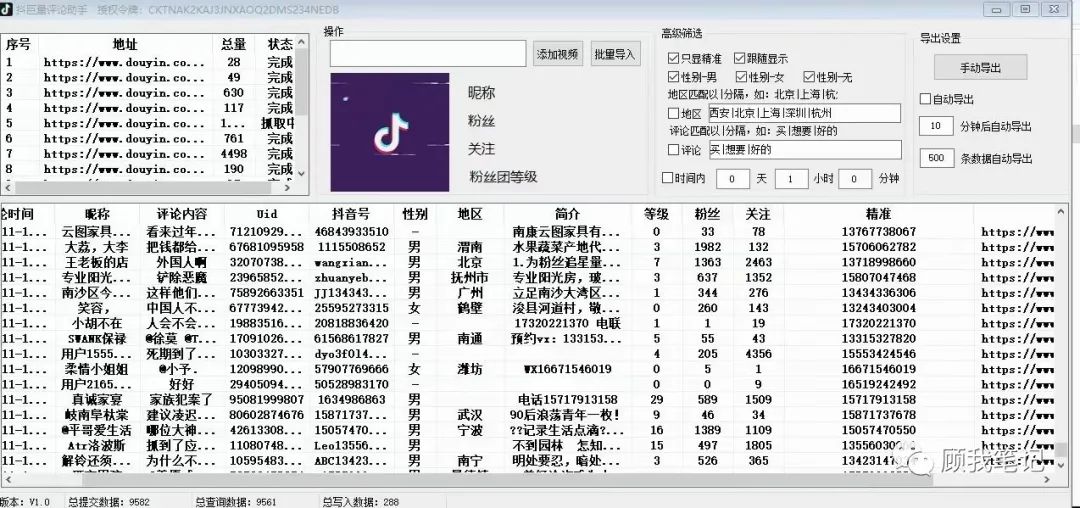The width and height of the screenshot is (1080, 508).
Task: Sort results by 简介 column header
Action: 568,214
